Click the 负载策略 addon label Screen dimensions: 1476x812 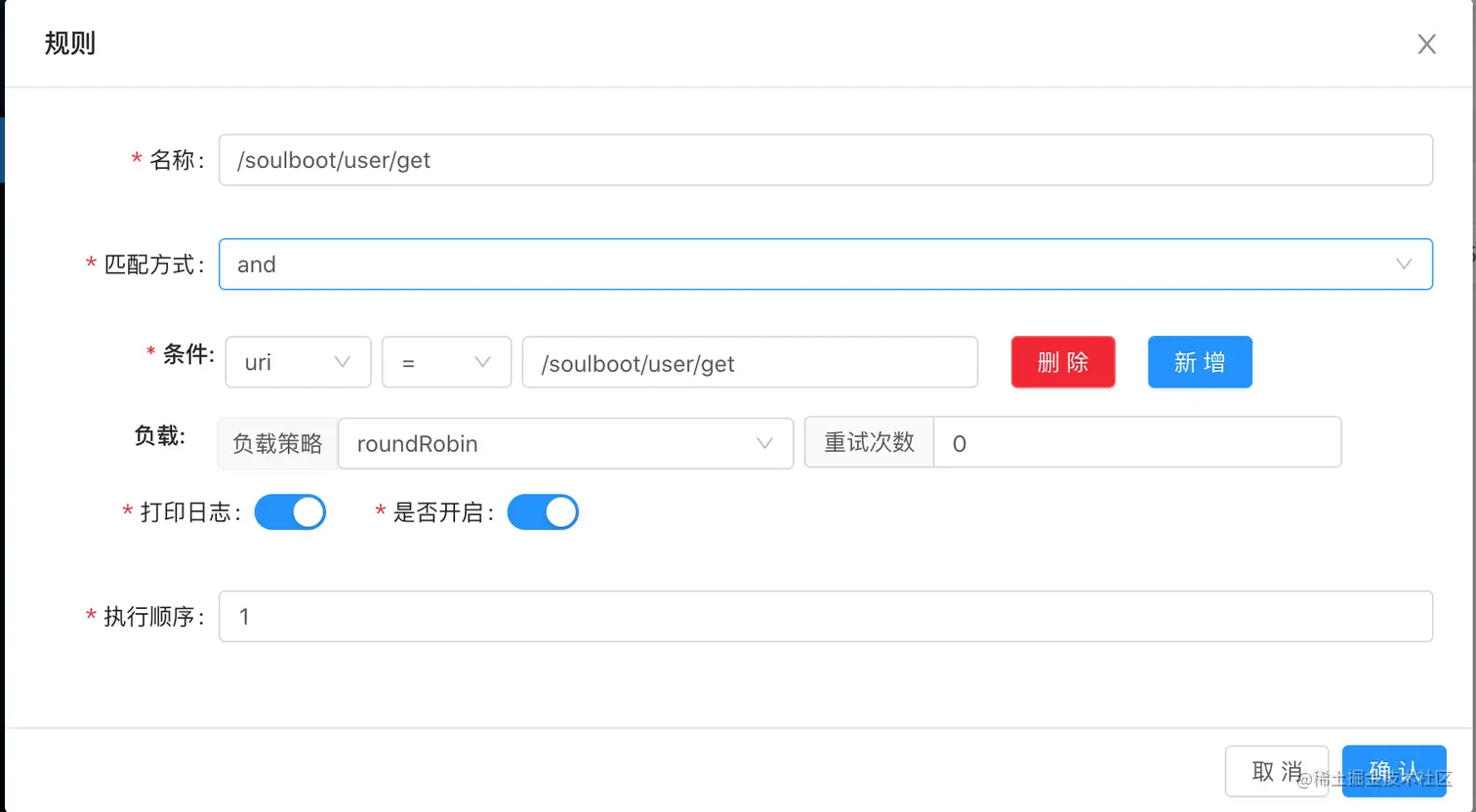[x=277, y=443]
